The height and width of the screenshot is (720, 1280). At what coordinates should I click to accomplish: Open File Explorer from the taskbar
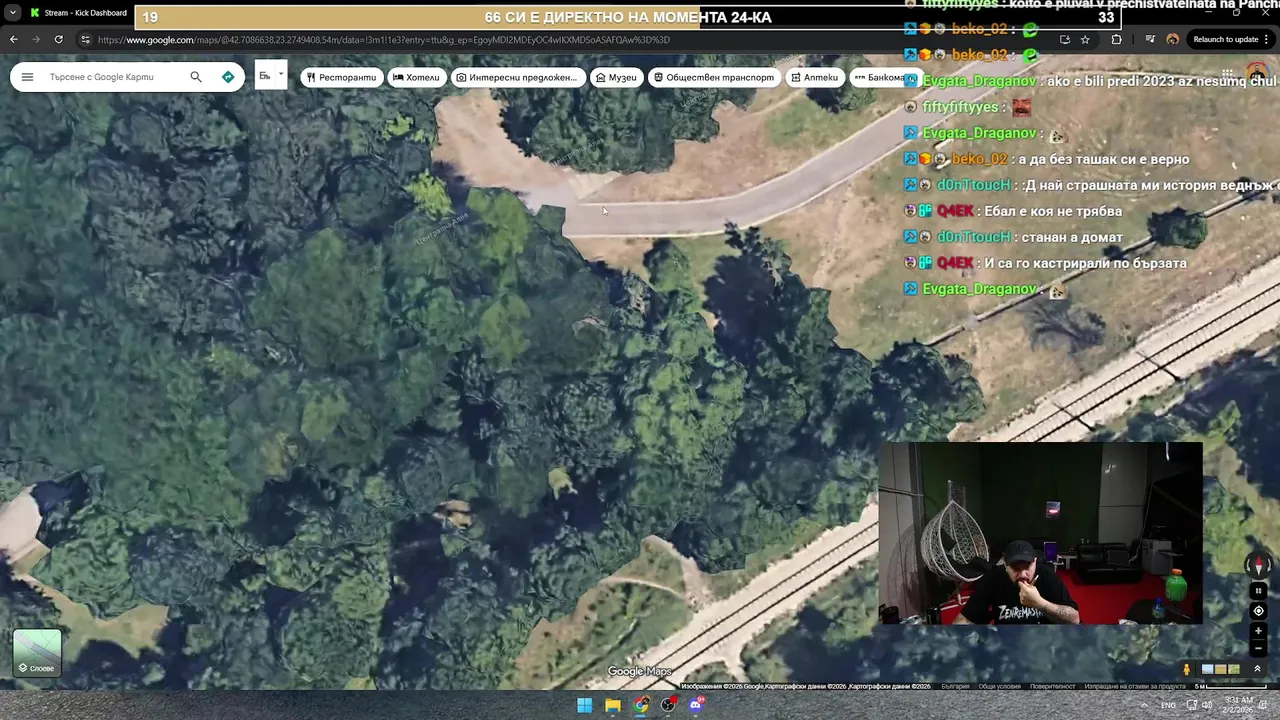[x=612, y=705]
